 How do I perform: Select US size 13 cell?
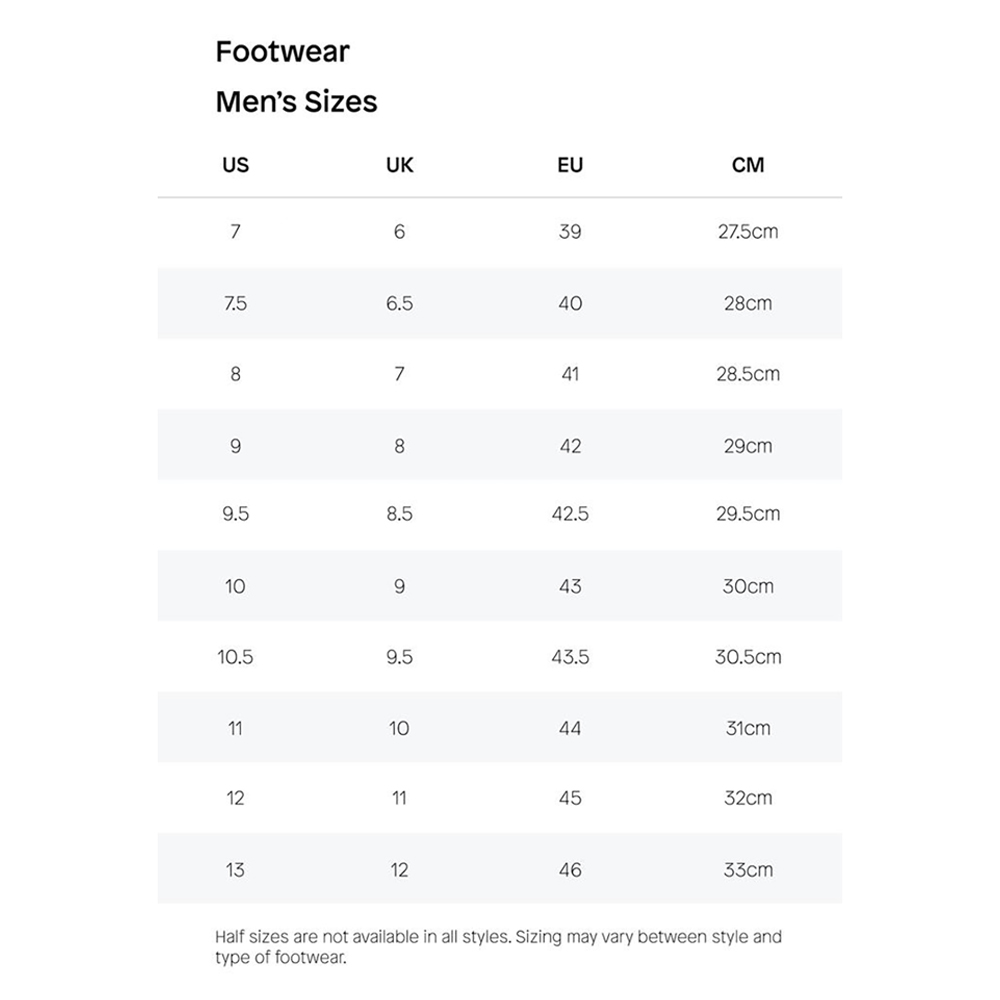coord(235,869)
